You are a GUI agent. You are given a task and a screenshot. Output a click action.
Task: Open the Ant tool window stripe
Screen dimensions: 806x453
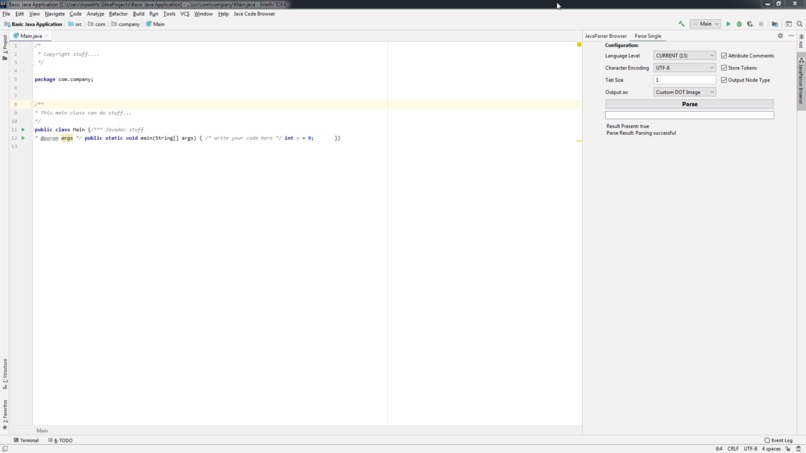click(x=801, y=42)
